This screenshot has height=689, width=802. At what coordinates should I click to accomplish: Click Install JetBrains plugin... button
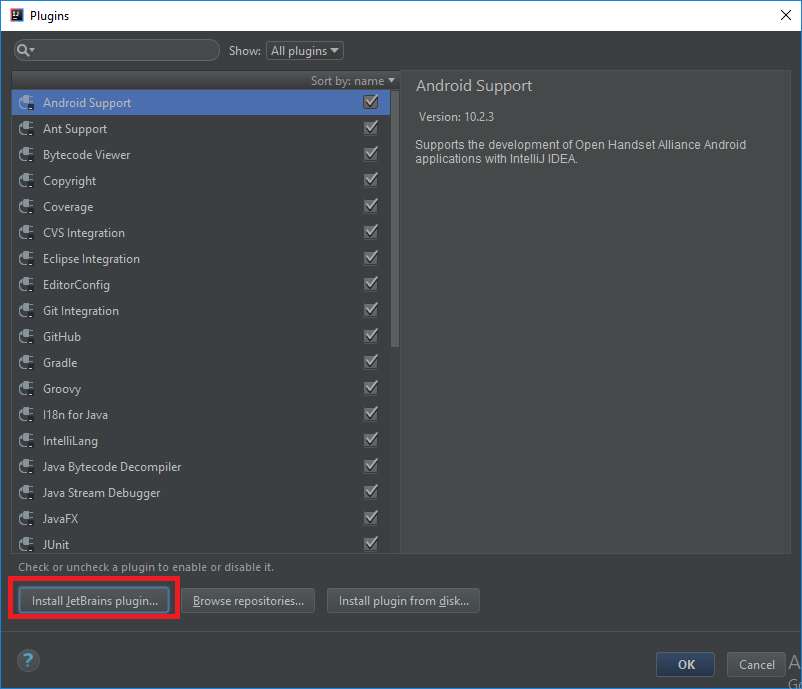click(x=95, y=601)
